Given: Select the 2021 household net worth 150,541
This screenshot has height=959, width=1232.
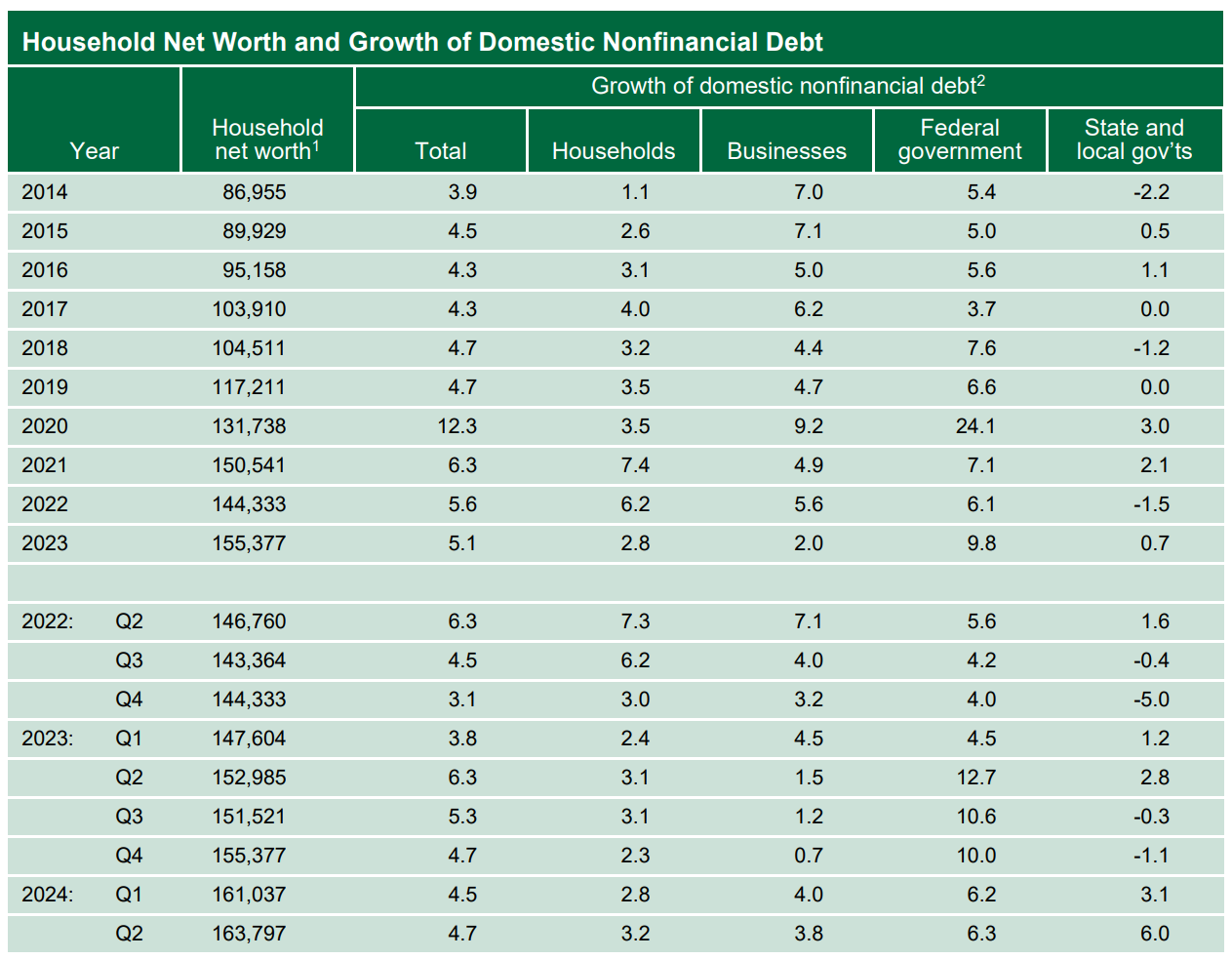Looking at the screenshot, I should [249, 465].
